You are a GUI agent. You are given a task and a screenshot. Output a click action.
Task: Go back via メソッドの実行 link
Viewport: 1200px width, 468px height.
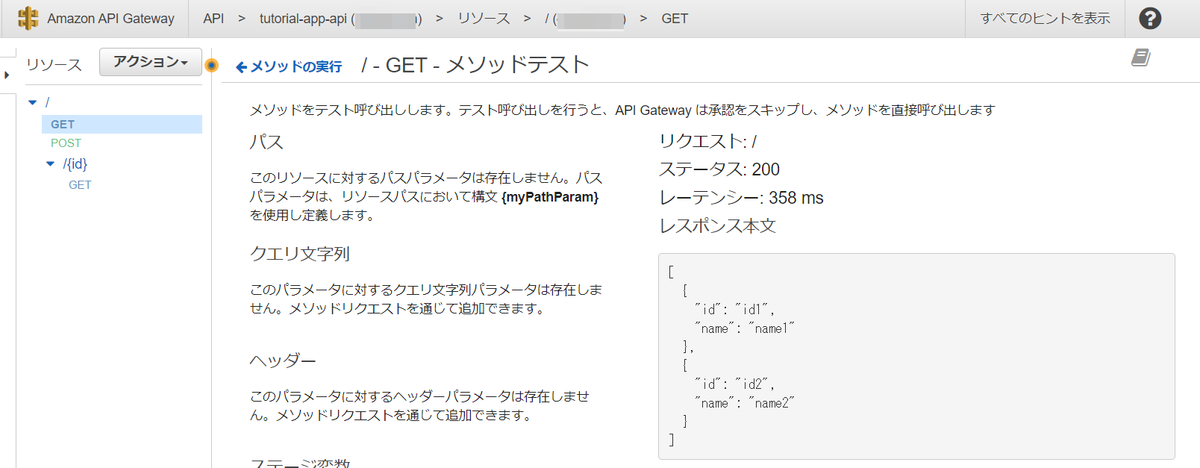point(289,67)
